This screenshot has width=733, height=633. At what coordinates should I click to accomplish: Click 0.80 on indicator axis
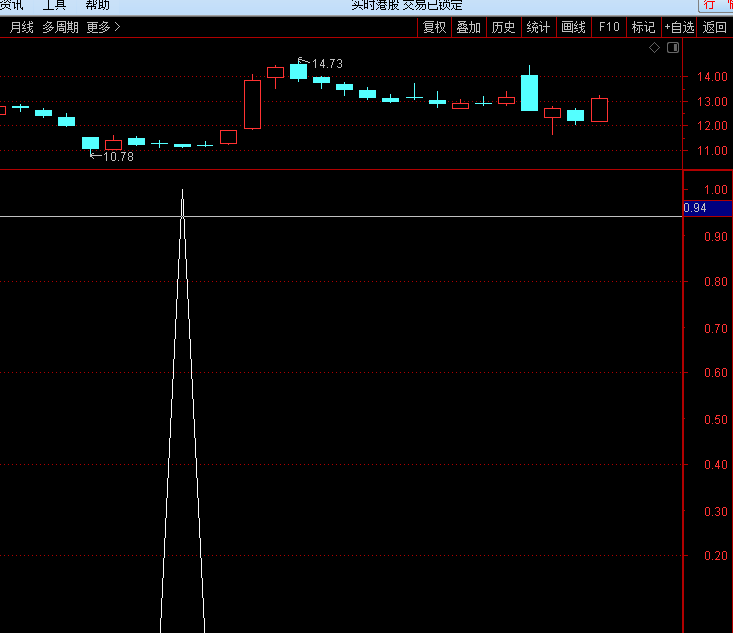tap(716, 281)
